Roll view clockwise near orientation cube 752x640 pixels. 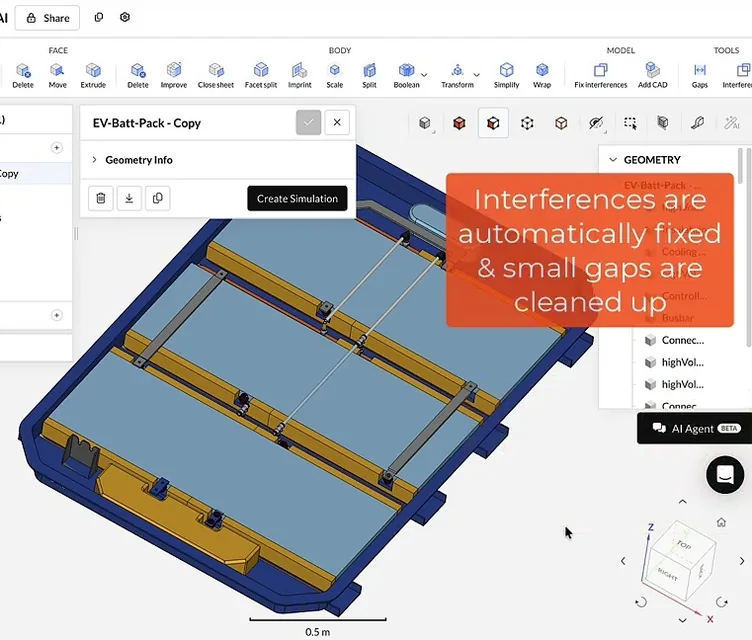tap(722, 602)
